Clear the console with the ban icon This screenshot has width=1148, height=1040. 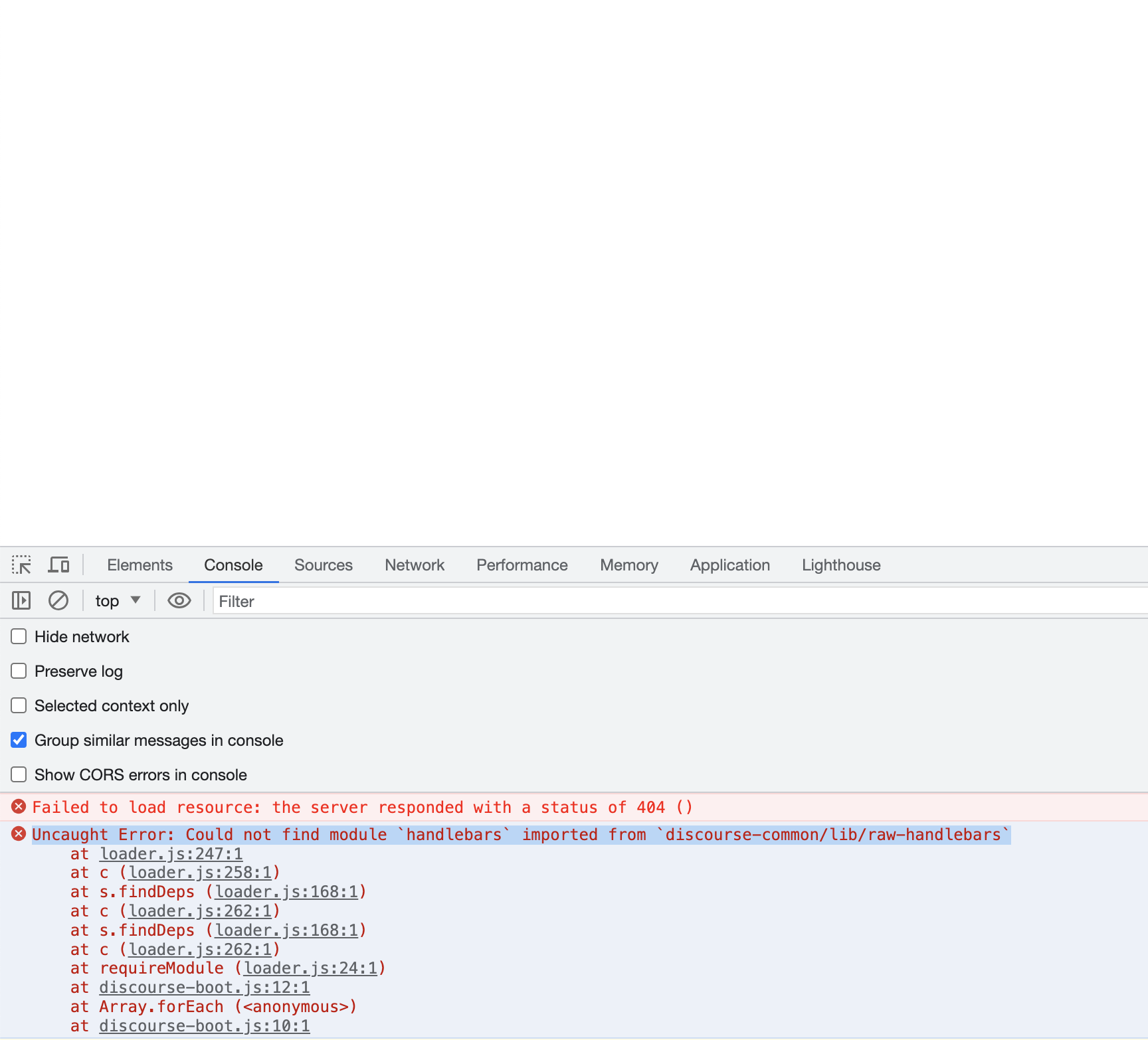tap(58, 601)
